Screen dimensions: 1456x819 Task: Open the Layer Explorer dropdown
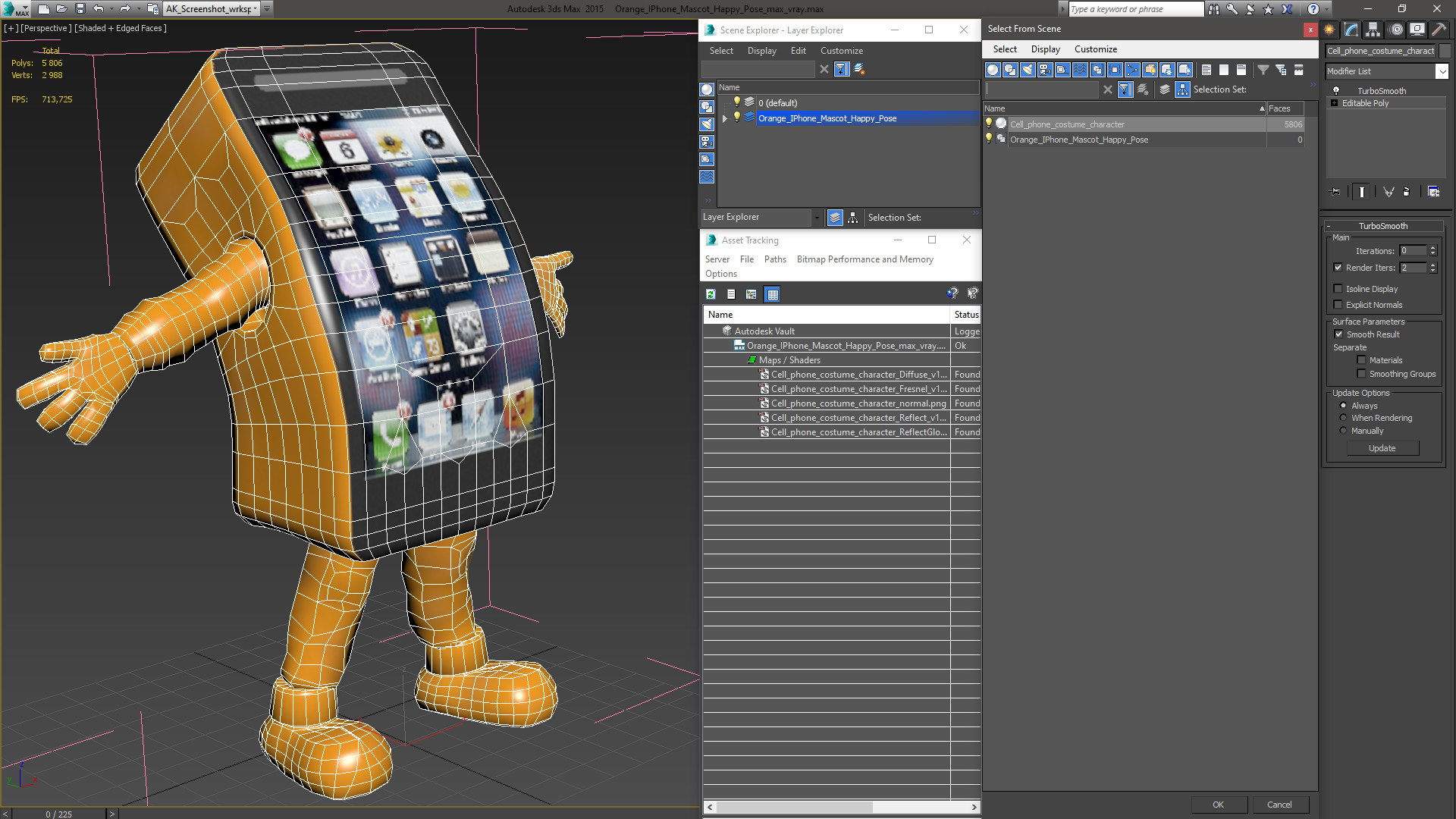click(x=817, y=218)
